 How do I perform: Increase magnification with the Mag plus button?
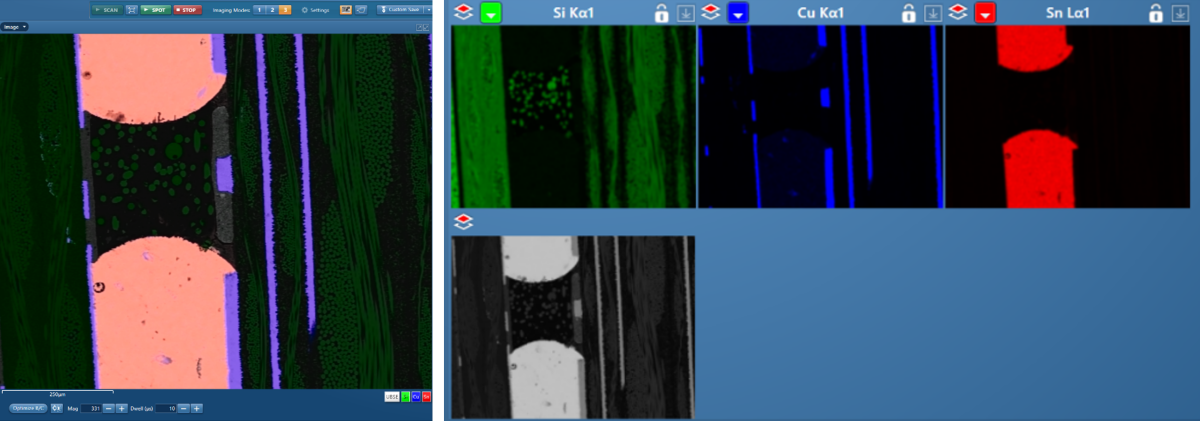(122, 408)
